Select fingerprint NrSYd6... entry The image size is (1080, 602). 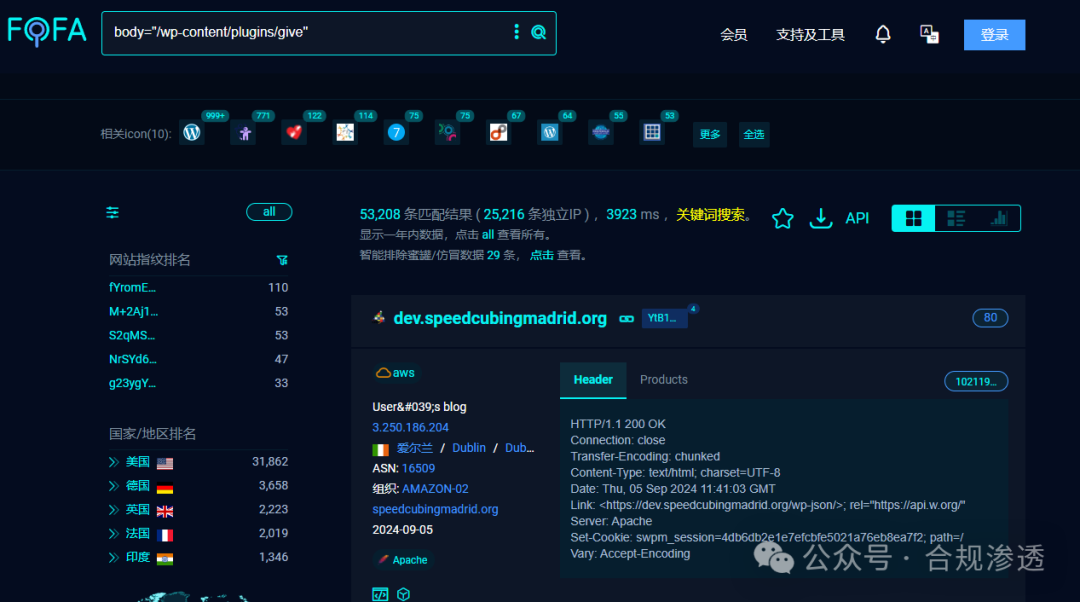pos(133,360)
